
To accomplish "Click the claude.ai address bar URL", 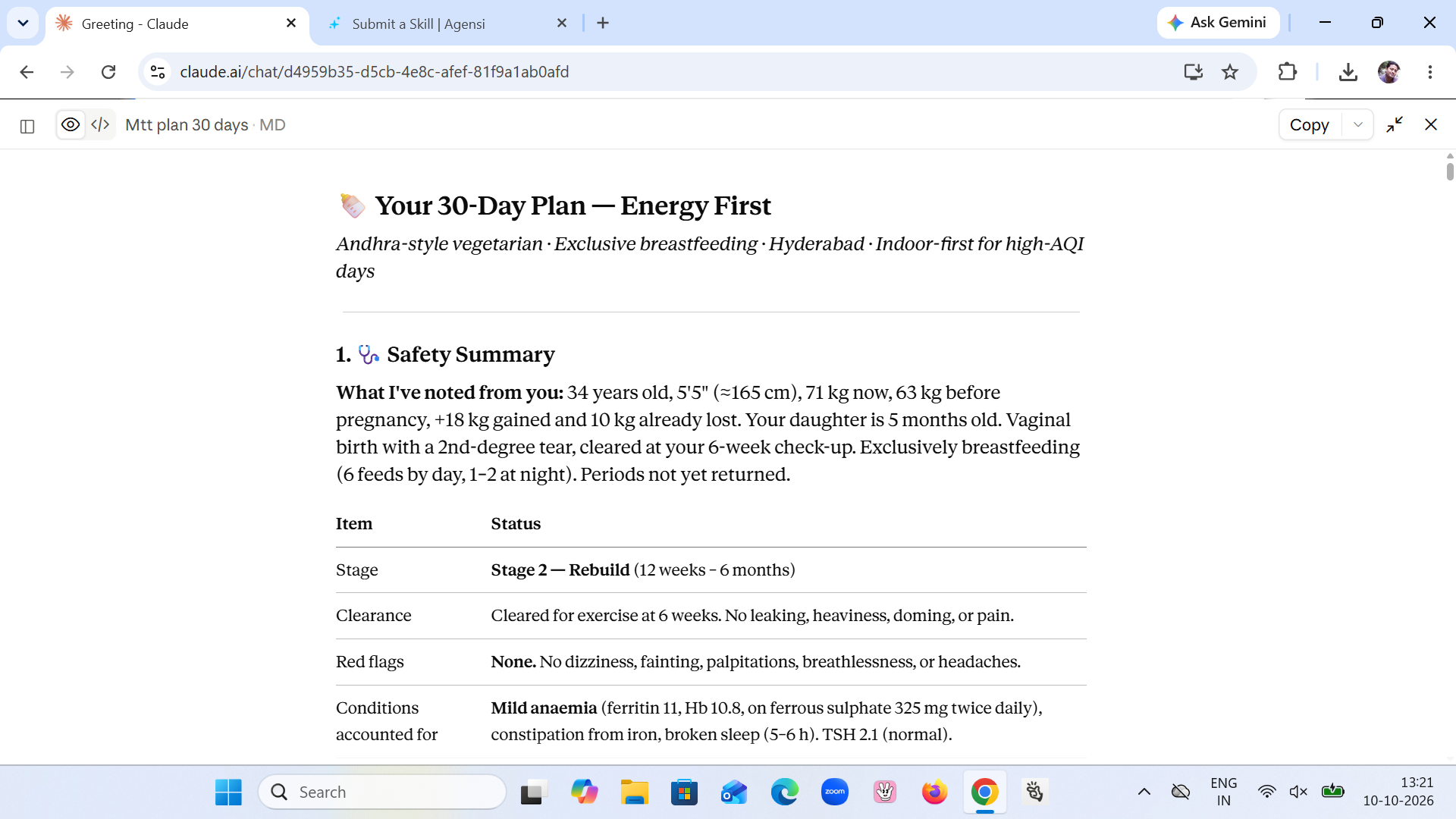I will (x=375, y=72).
